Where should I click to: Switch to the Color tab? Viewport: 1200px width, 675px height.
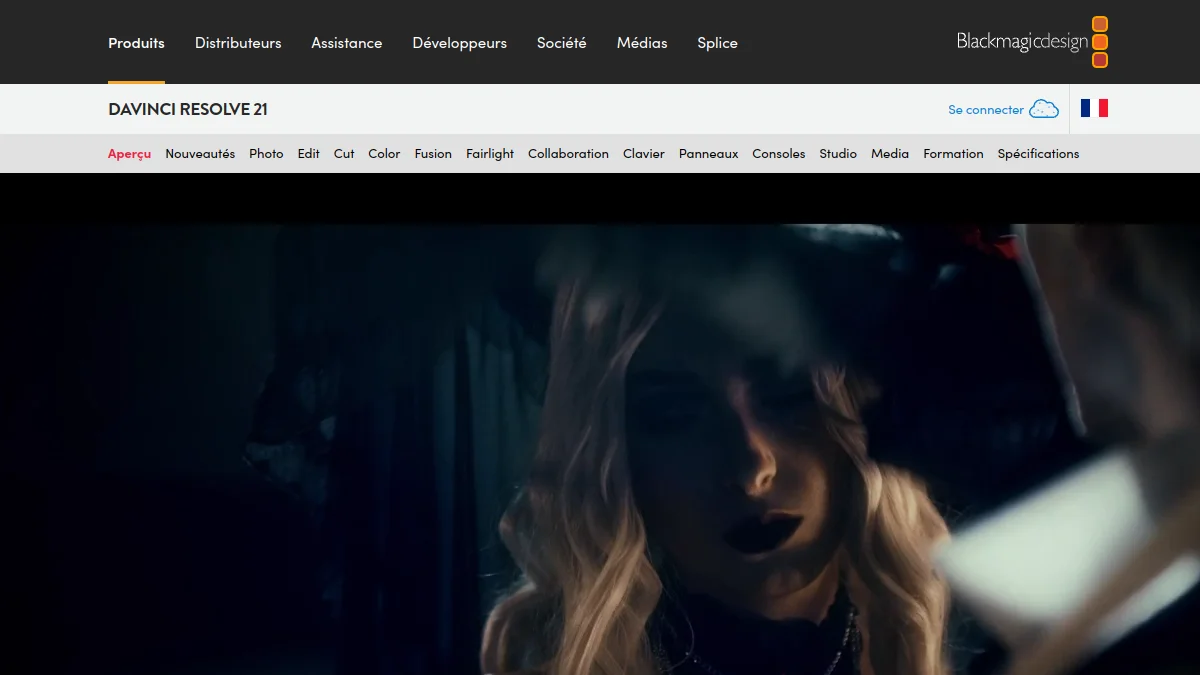click(384, 154)
